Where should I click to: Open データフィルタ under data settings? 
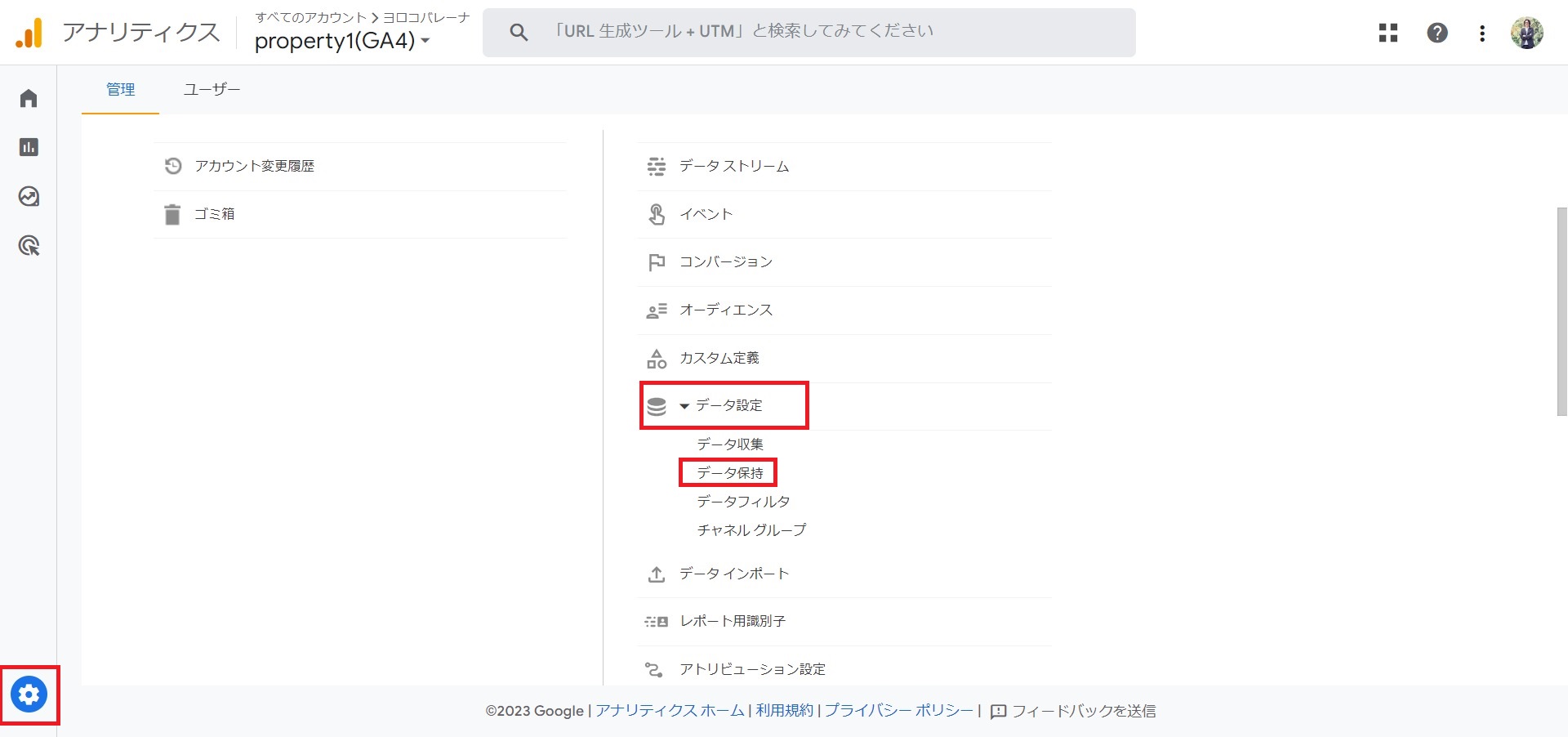(742, 502)
